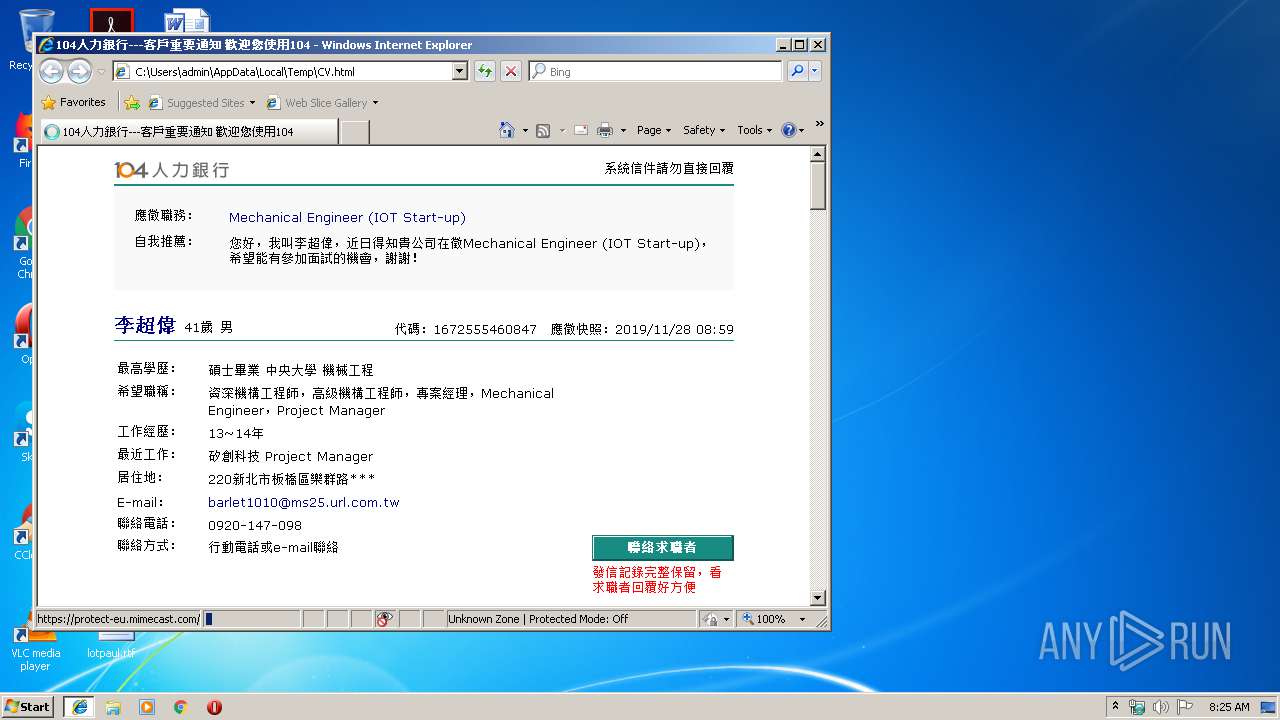
Task: Click the 聯絡求職者 green button
Action: (x=662, y=548)
